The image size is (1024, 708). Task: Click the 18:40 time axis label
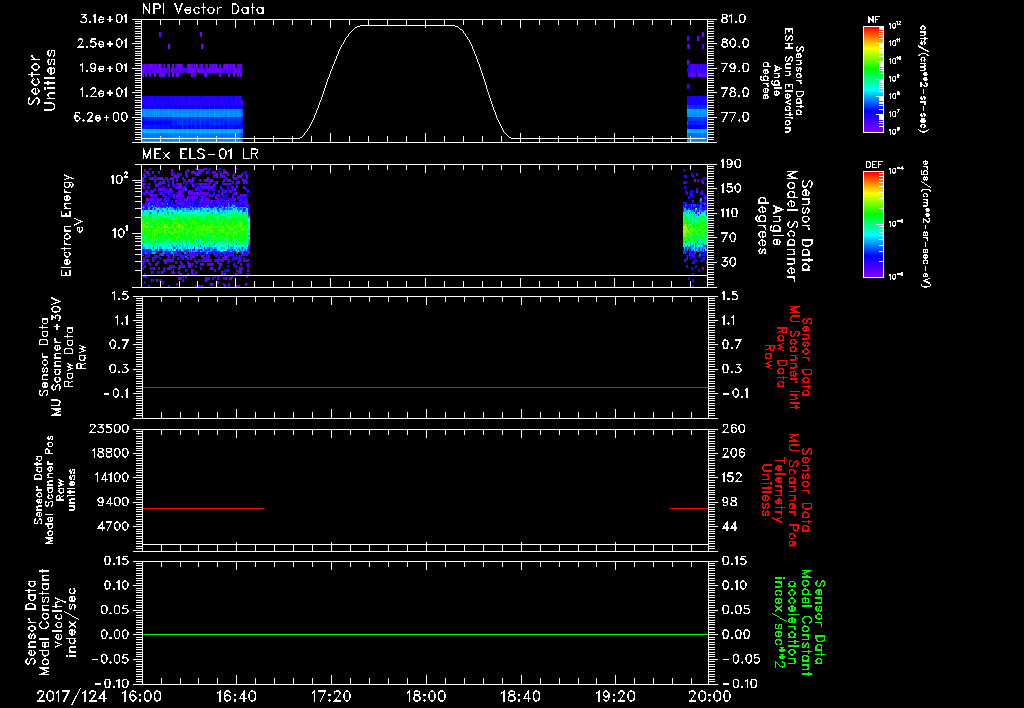click(520, 696)
